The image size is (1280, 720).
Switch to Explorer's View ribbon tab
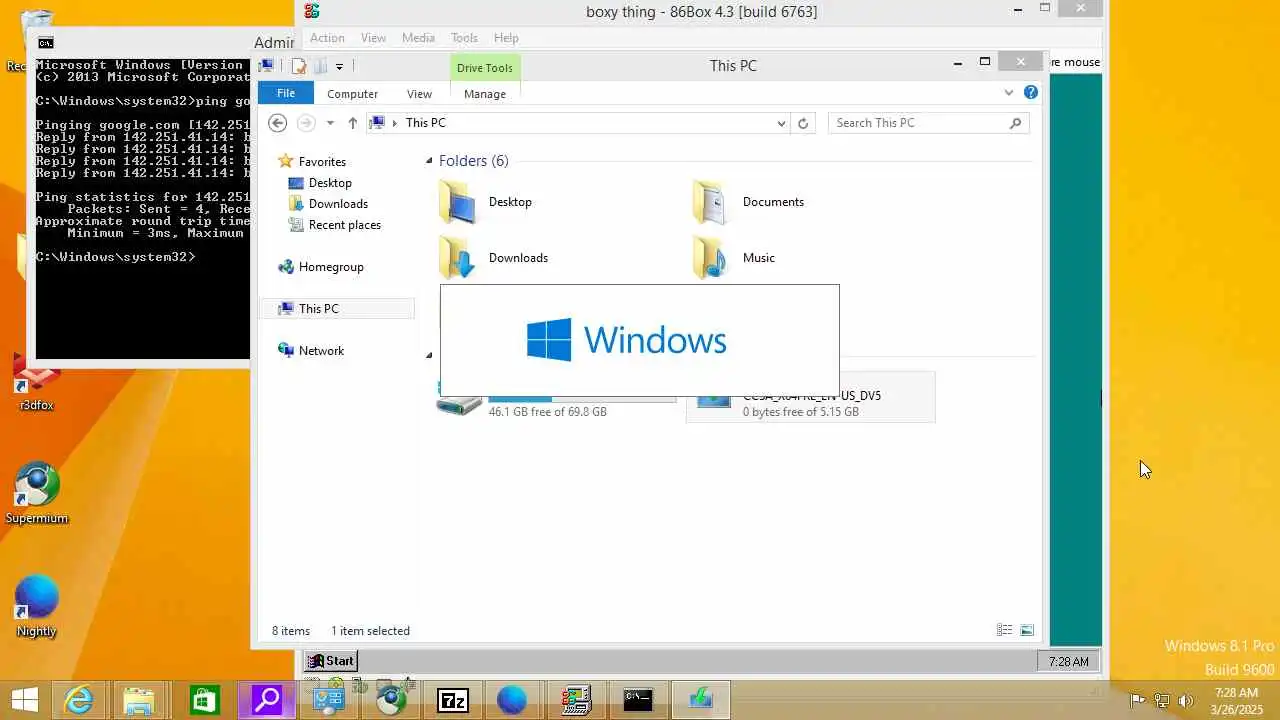[419, 94]
